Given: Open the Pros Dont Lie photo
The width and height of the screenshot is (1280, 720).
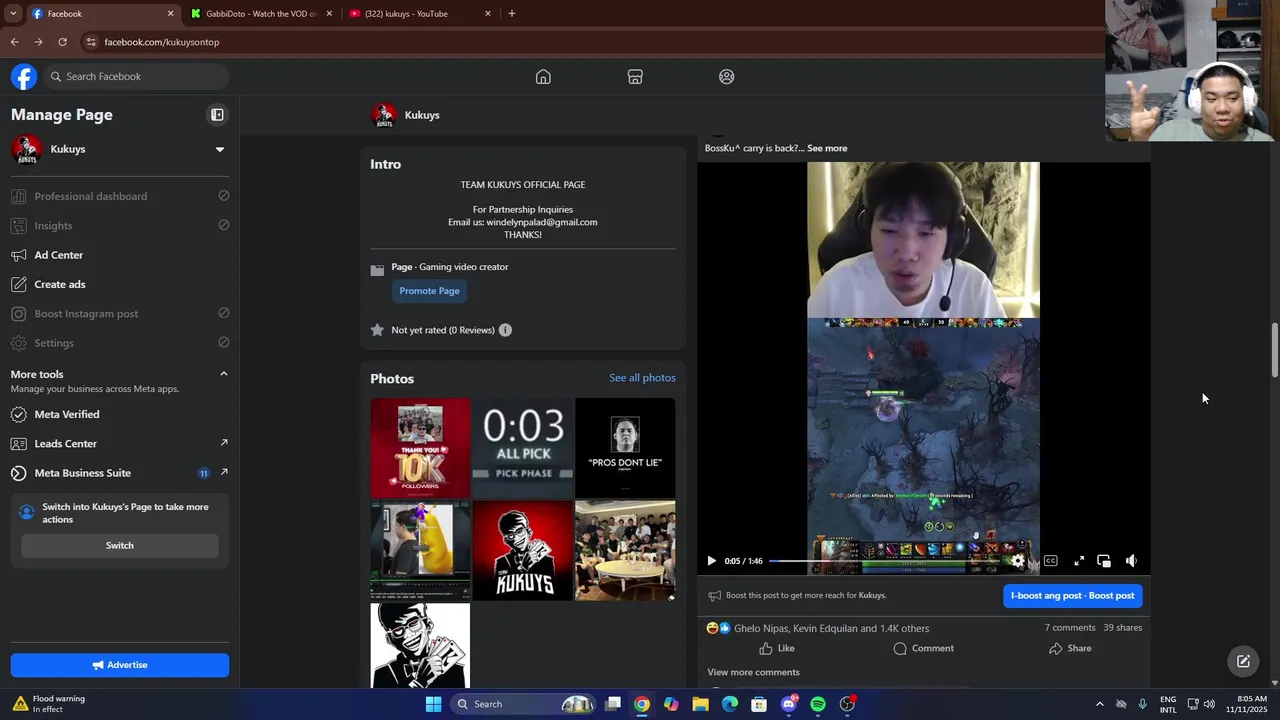Looking at the screenshot, I should click(625, 448).
